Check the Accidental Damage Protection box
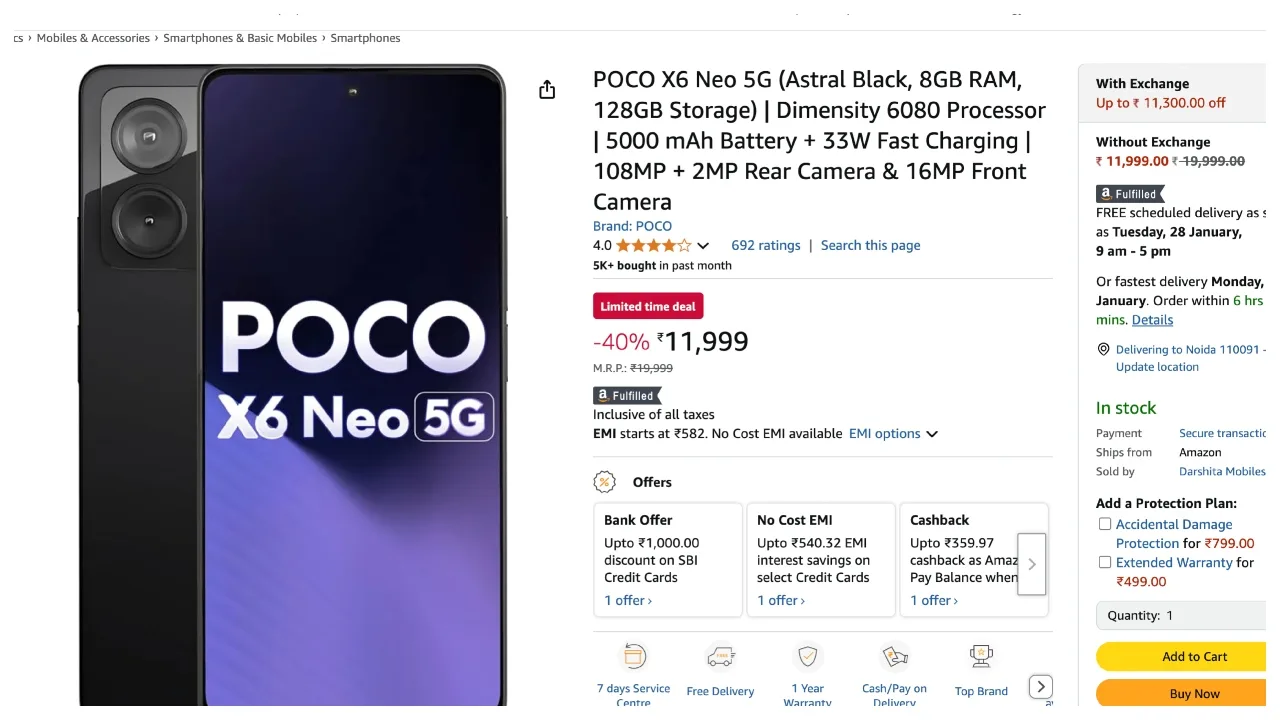 [1105, 524]
